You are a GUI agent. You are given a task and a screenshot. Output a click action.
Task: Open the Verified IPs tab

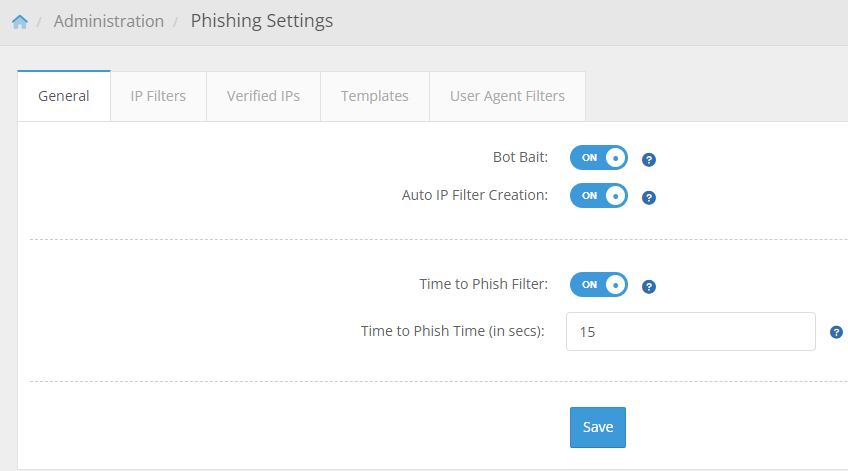(x=263, y=96)
